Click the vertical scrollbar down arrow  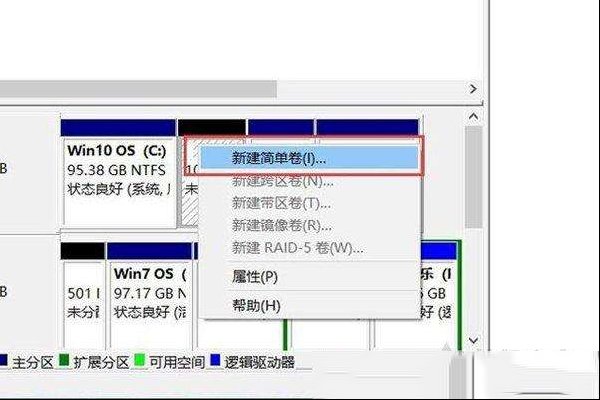point(474,340)
